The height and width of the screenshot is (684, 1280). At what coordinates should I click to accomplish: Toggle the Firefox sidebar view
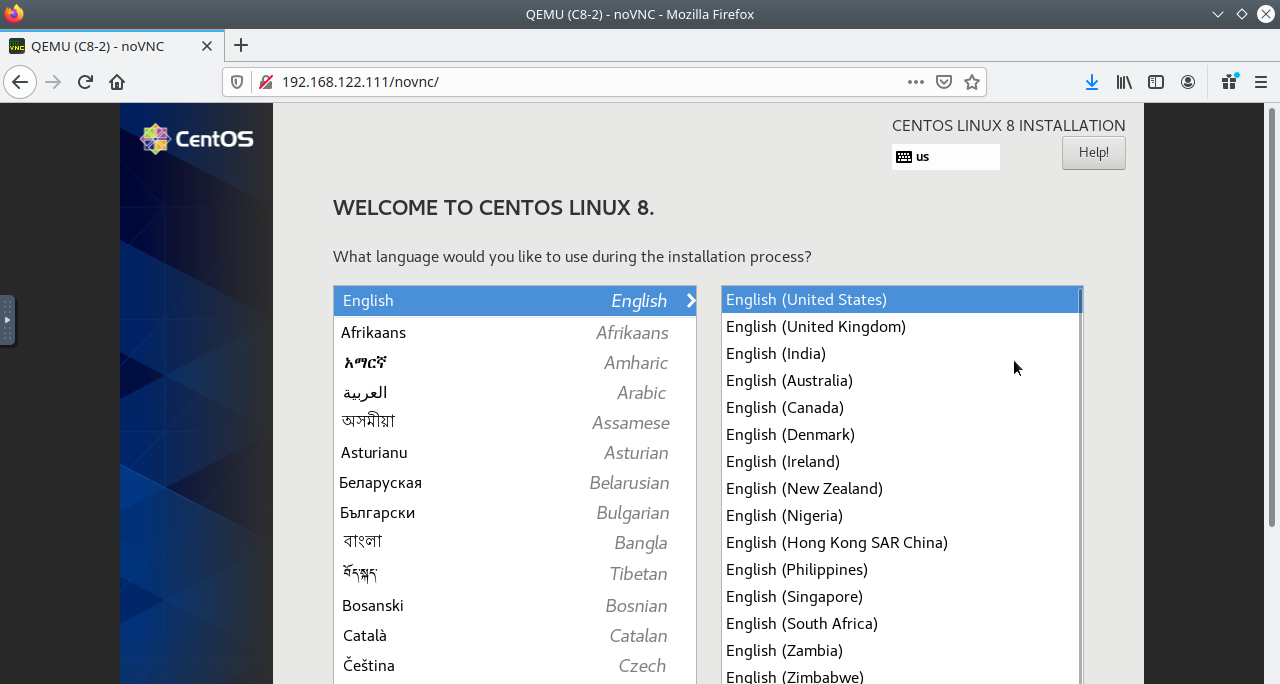point(1156,82)
